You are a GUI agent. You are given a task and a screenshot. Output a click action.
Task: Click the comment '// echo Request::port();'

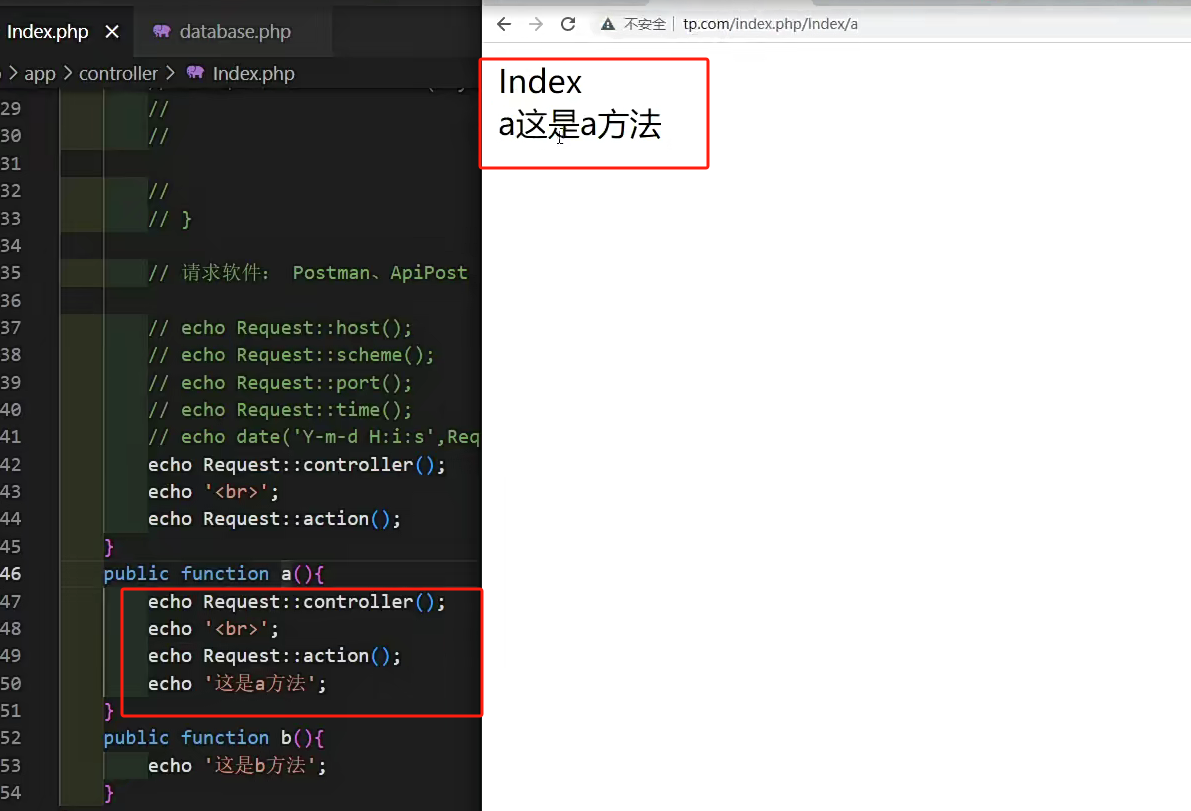280,383
